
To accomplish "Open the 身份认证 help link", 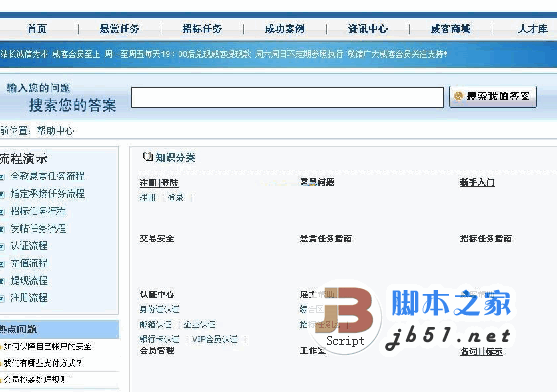I will (x=159, y=309).
